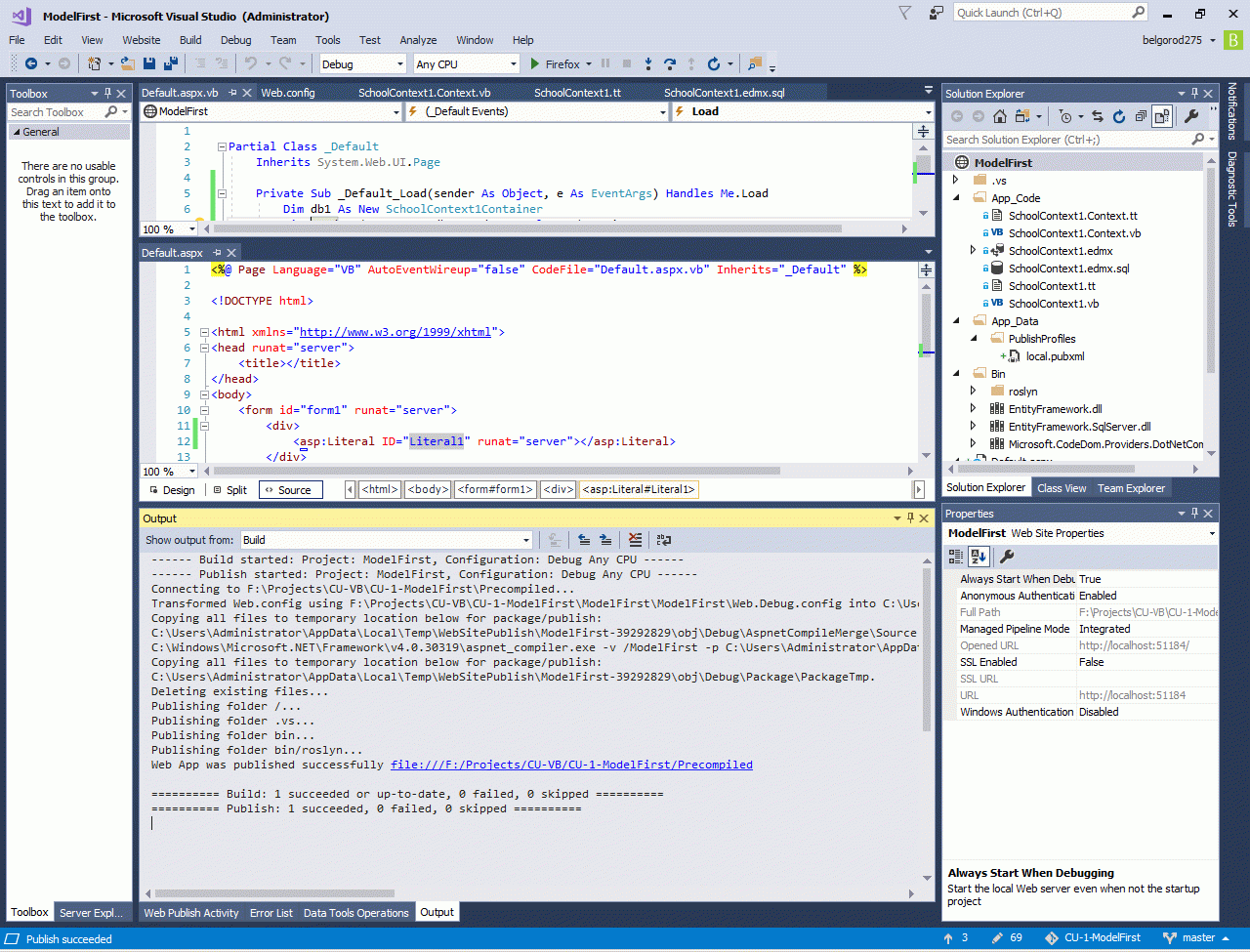Click the CU-1-ModelFirst repository in status bar
This screenshot has height=952, width=1250.
(1093, 938)
